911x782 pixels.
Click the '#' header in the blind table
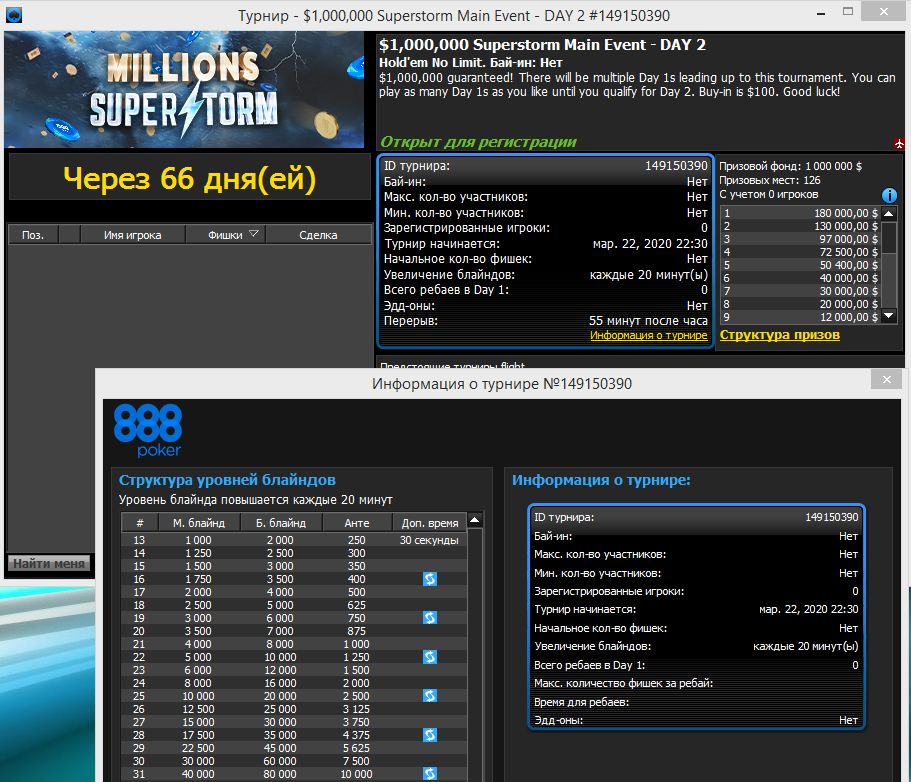pyautogui.click(x=139, y=523)
